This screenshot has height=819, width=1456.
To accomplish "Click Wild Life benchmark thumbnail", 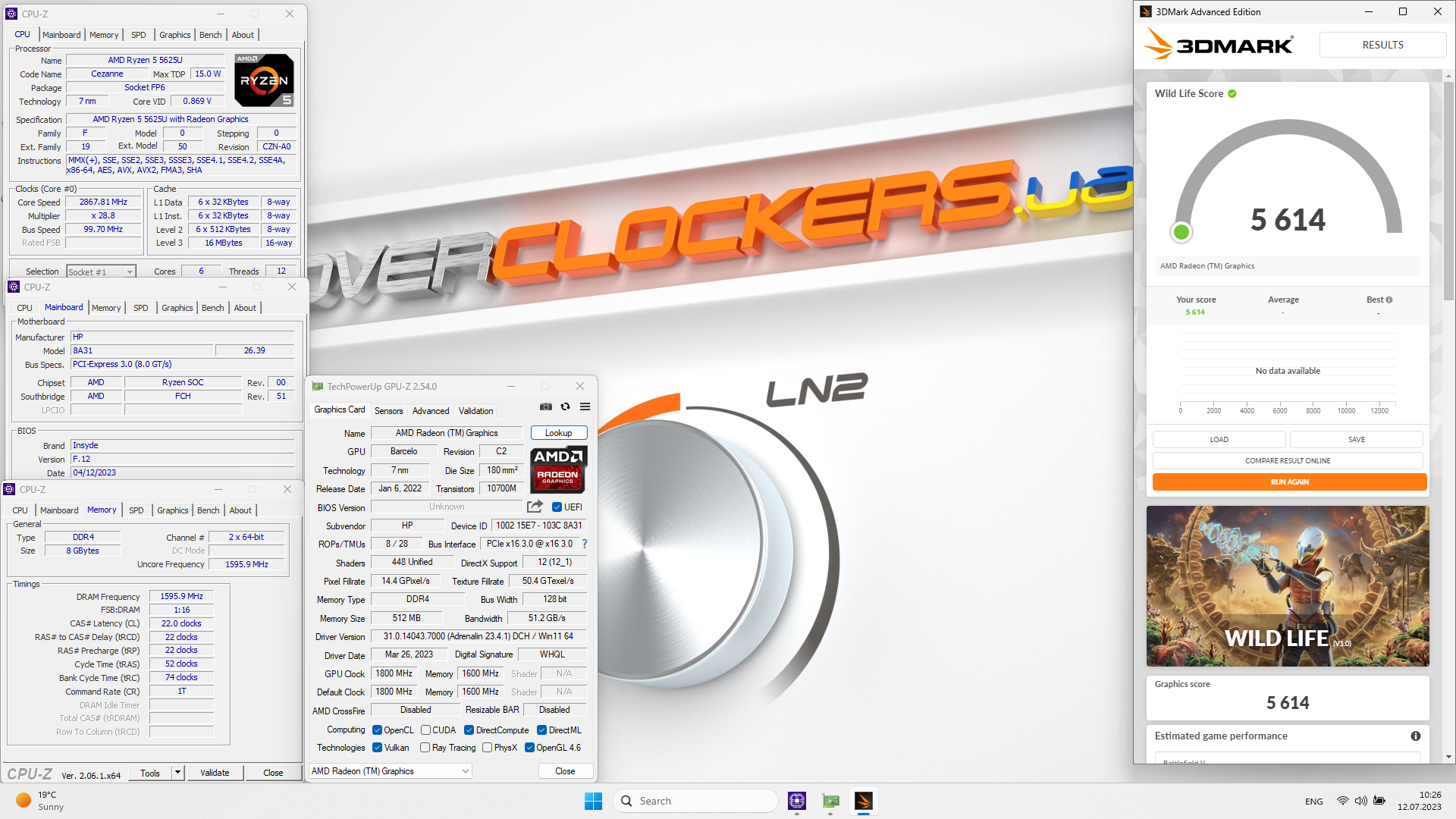I will tap(1288, 586).
